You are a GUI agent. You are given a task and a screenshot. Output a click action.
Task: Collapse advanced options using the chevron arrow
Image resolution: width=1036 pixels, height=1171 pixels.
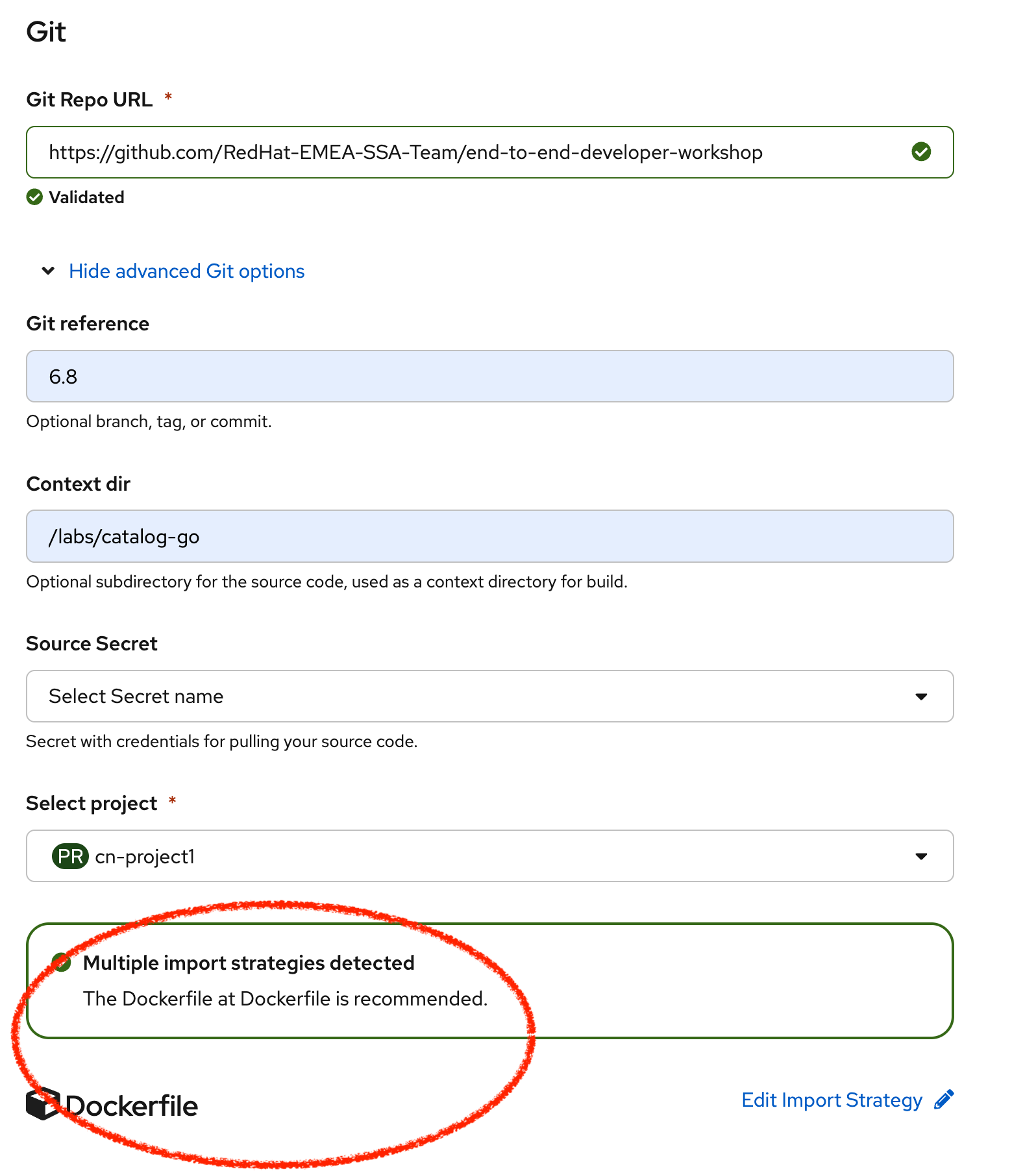pyautogui.click(x=48, y=271)
